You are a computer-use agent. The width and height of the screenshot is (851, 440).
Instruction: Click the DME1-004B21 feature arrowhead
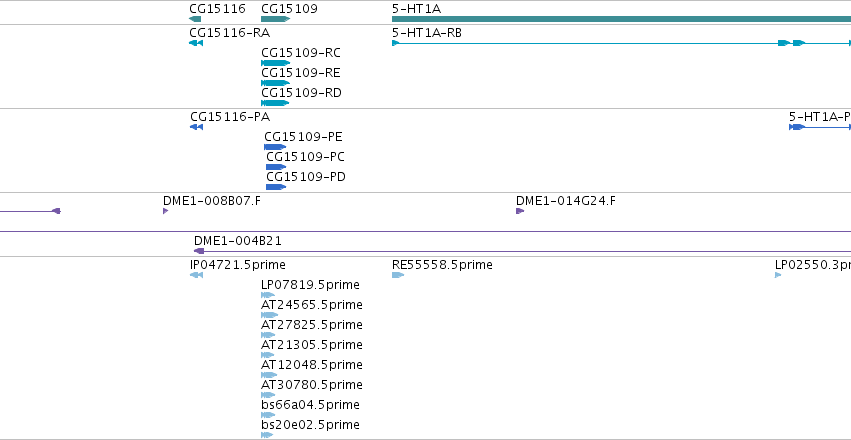199,251
